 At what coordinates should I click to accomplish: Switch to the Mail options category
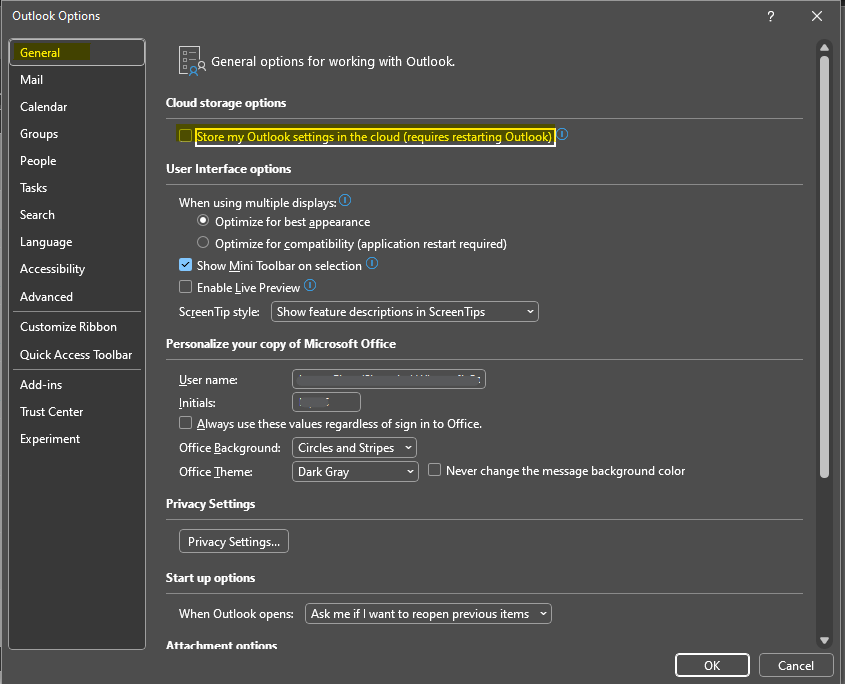77,80
